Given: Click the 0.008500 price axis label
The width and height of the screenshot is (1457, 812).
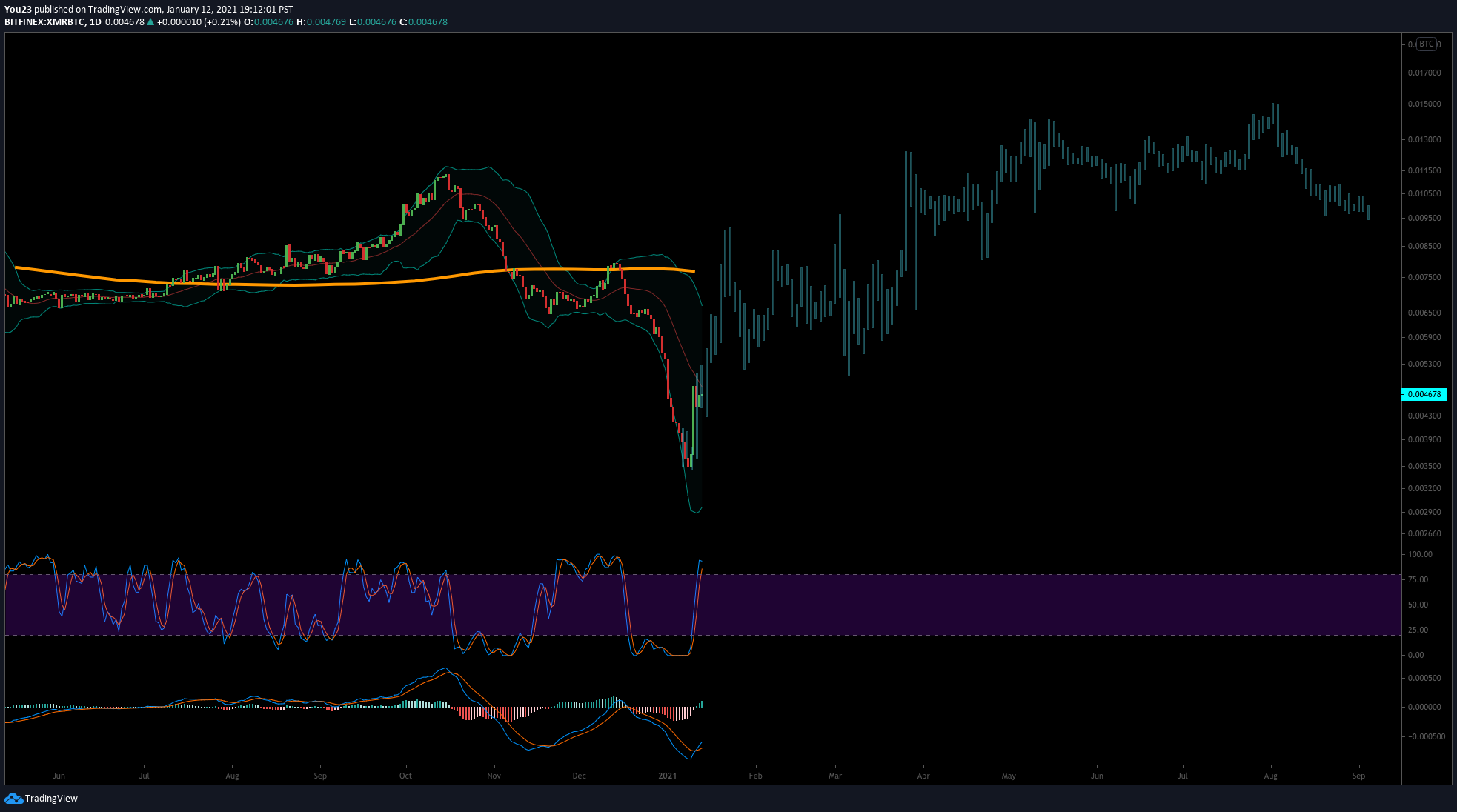Looking at the screenshot, I should click(1424, 246).
